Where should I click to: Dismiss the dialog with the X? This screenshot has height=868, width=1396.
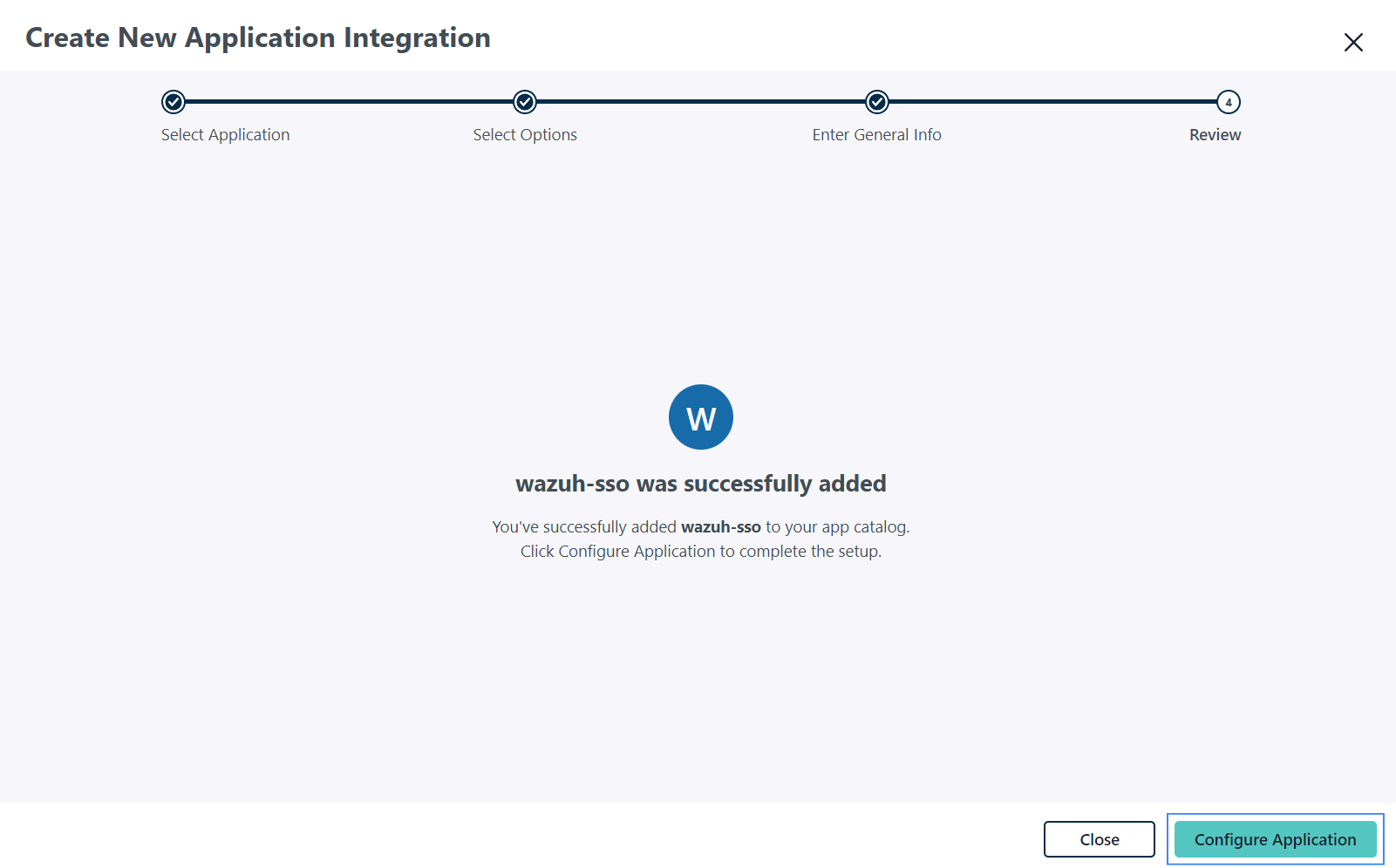point(1353,42)
